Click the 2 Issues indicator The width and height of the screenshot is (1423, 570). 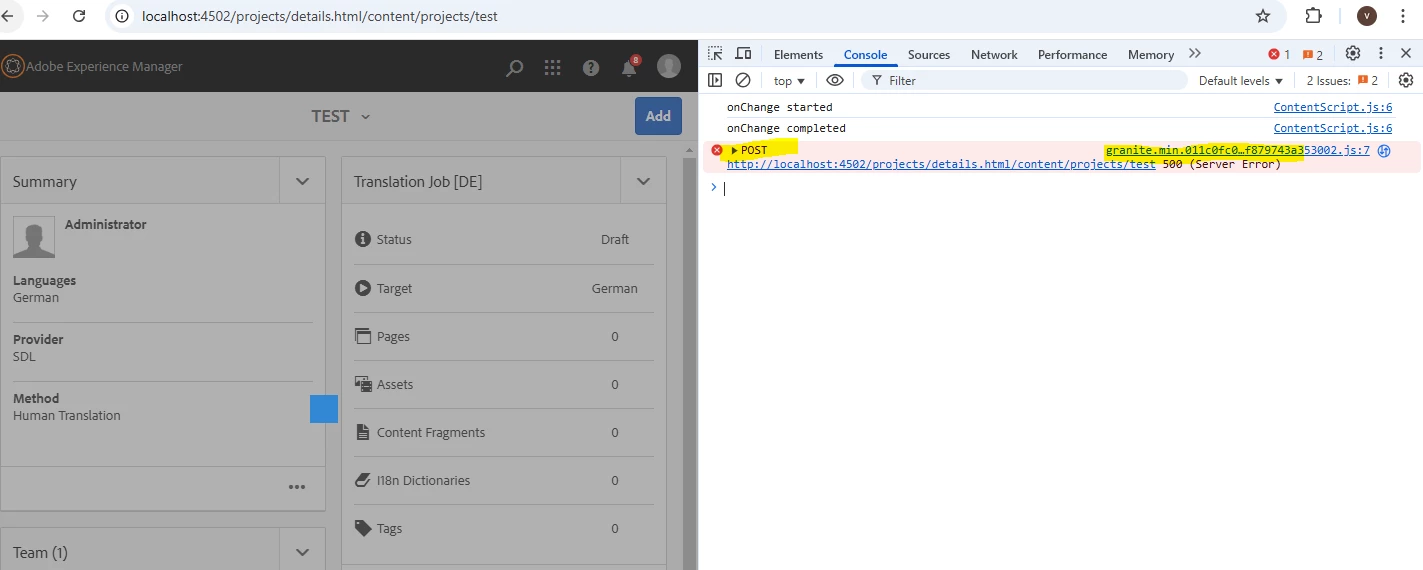(x=1342, y=81)
